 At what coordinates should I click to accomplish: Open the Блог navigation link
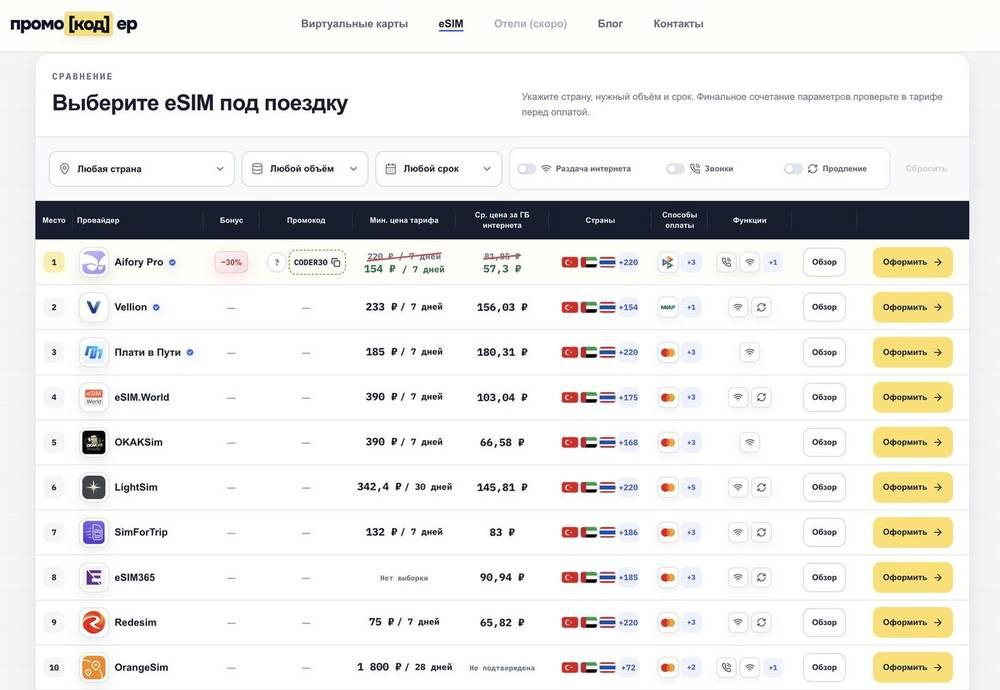pos(610,24)
